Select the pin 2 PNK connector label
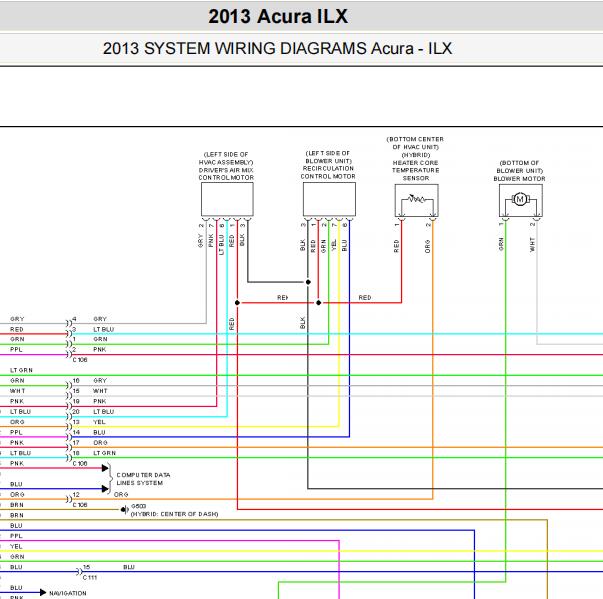Viewport: 603px width, 599px height. (x=100, y=349)
